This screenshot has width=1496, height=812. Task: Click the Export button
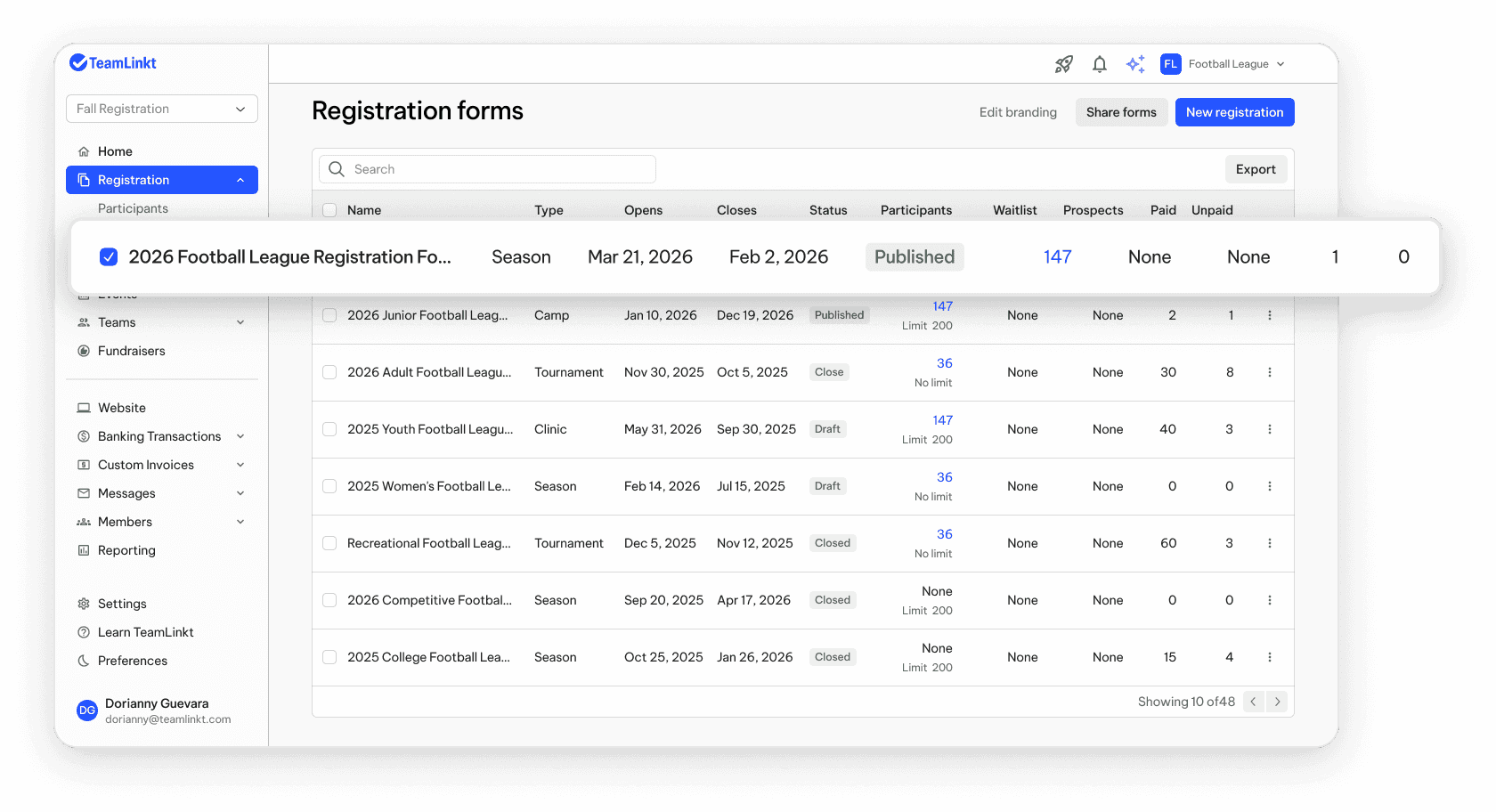click(1256, 168)
